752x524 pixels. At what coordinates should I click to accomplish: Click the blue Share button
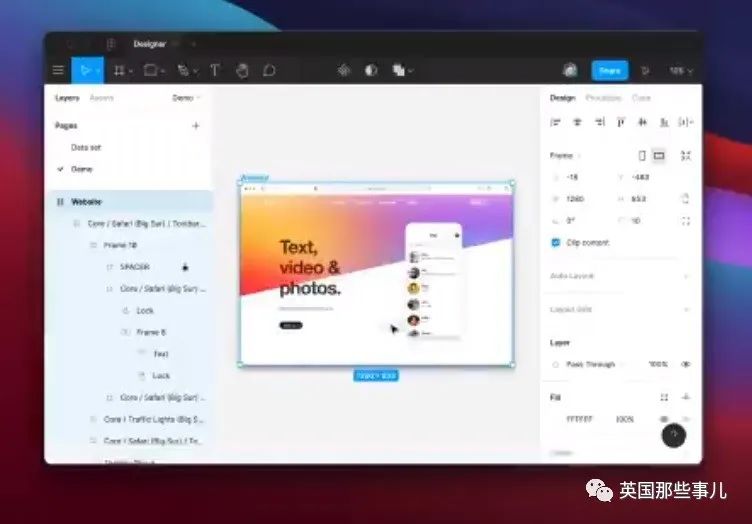point(610,70)
